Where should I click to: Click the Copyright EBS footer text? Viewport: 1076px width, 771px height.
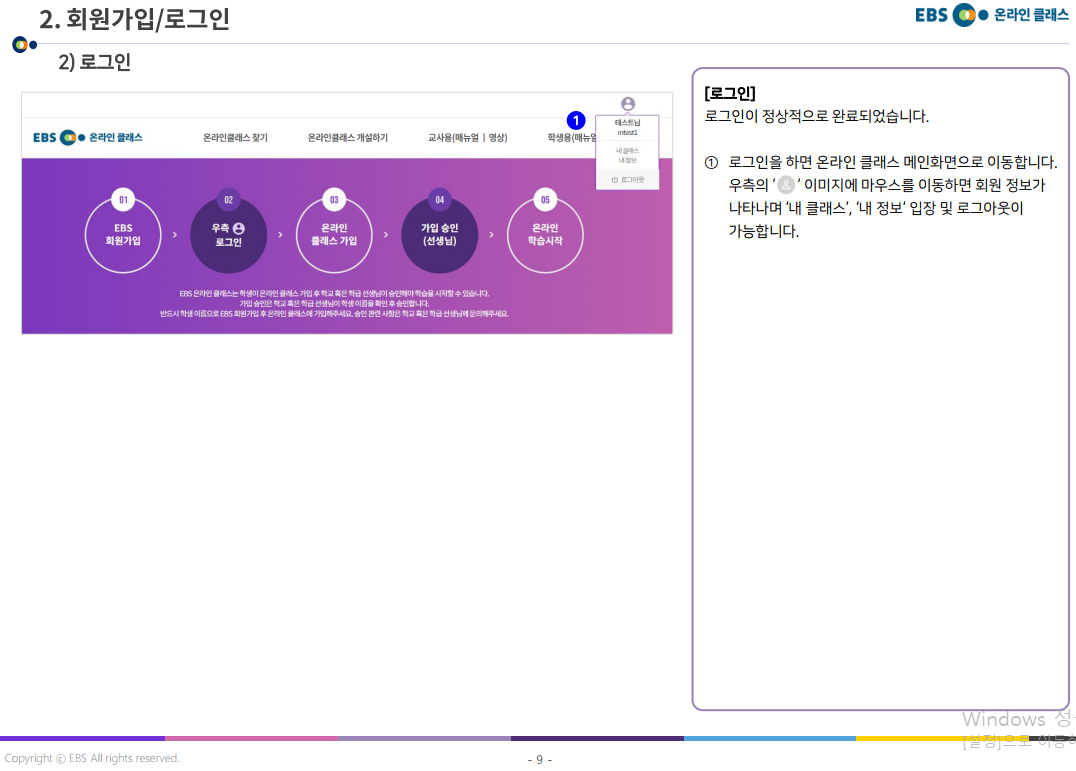(92, 758)
